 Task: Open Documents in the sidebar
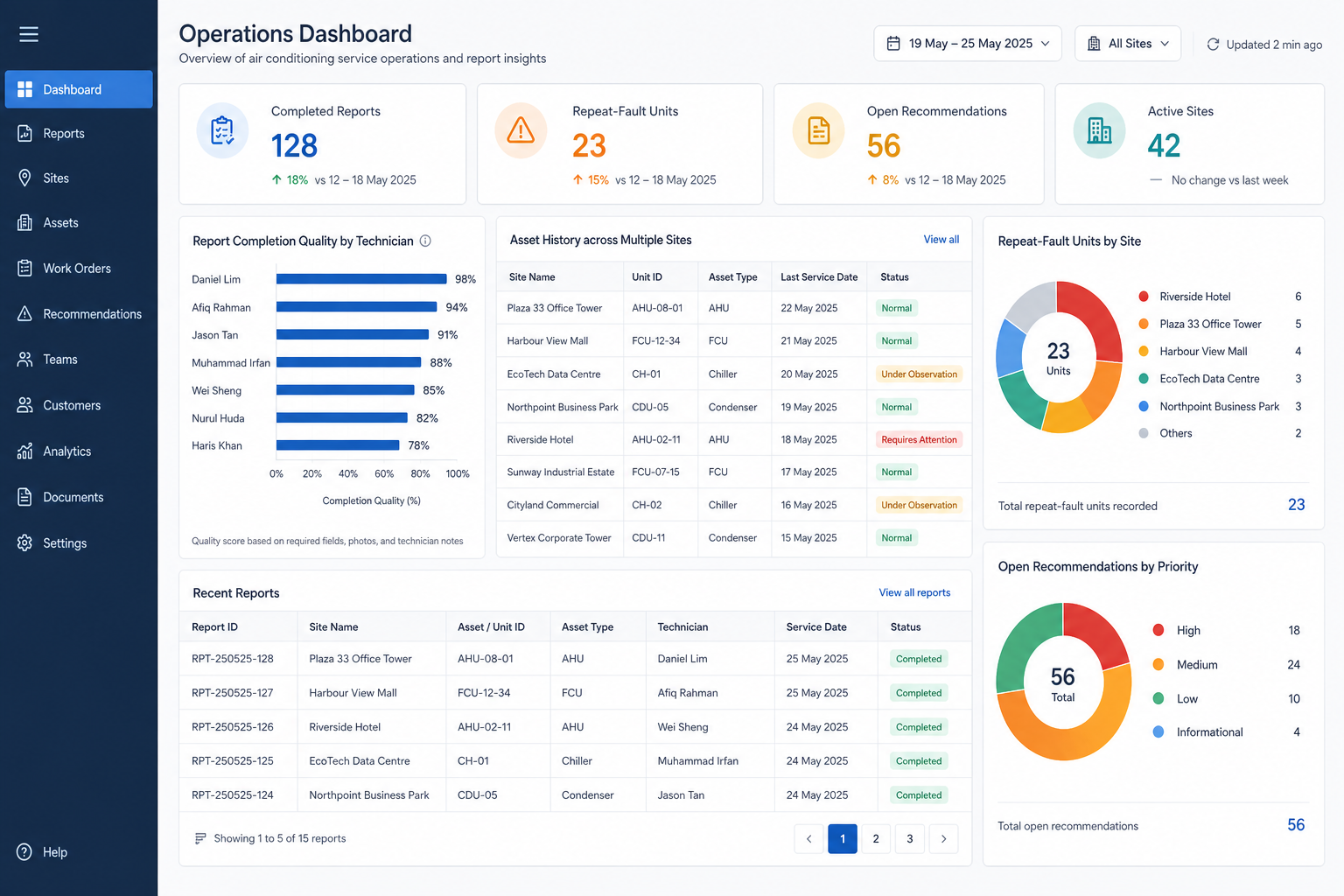(x=79, y=497)
